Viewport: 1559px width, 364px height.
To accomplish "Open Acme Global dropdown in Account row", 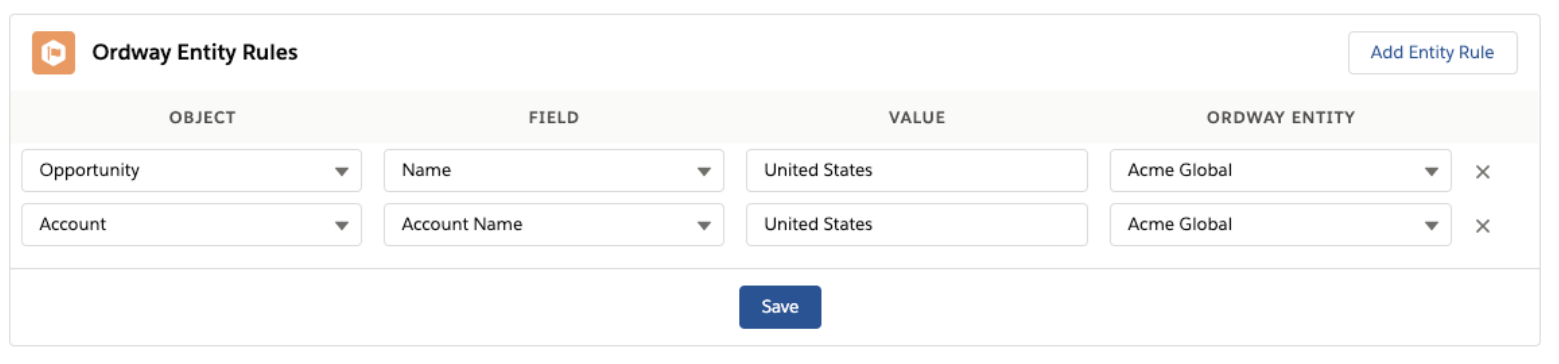I will coord(1280,225).
